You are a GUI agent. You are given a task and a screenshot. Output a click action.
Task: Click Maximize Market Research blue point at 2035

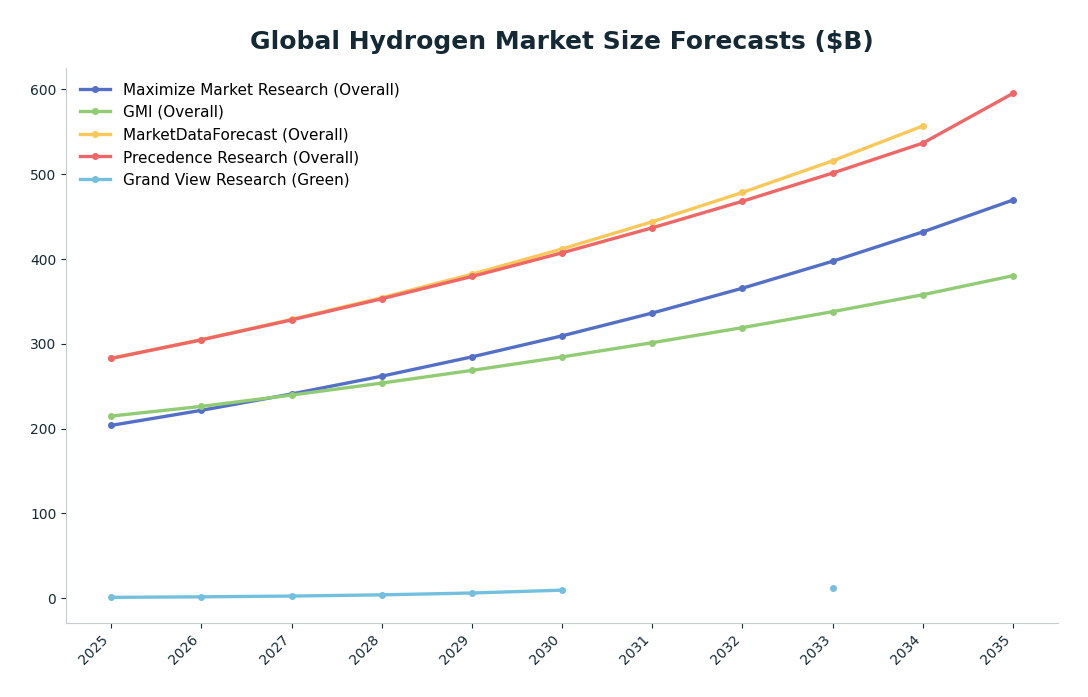[1013, 200]
